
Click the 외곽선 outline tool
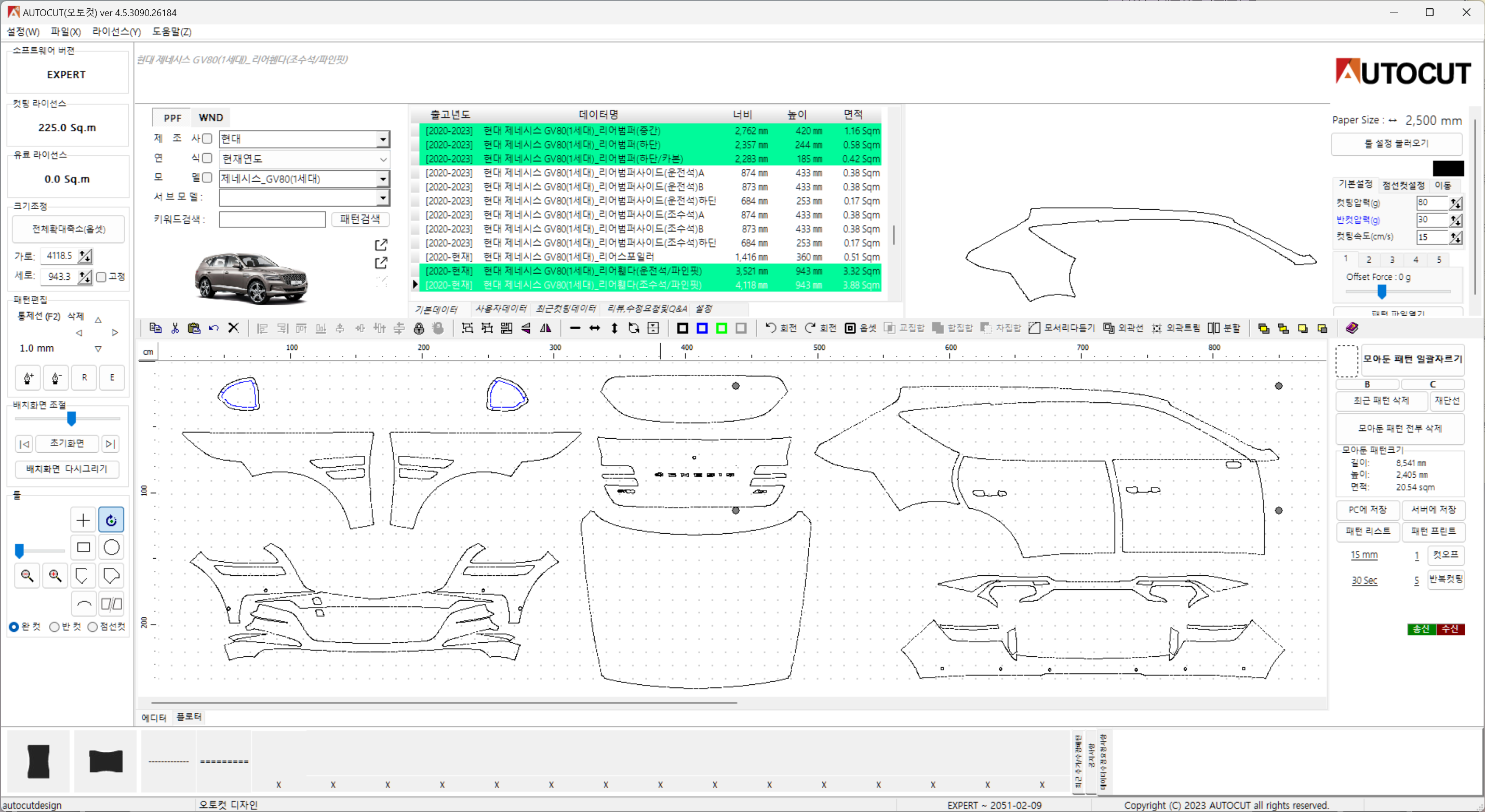(x=1123, y=328)
